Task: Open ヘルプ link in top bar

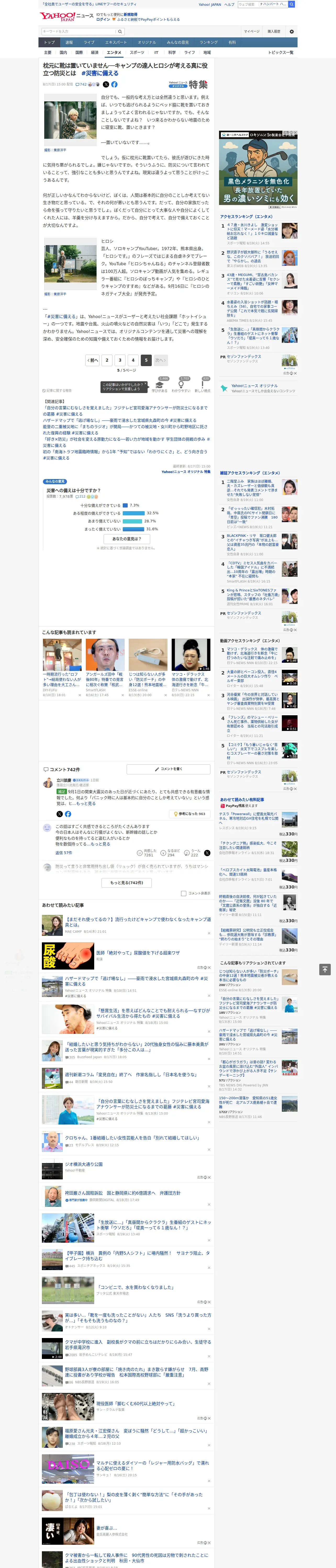Action: pyautogui.click(x=229, y=4)
